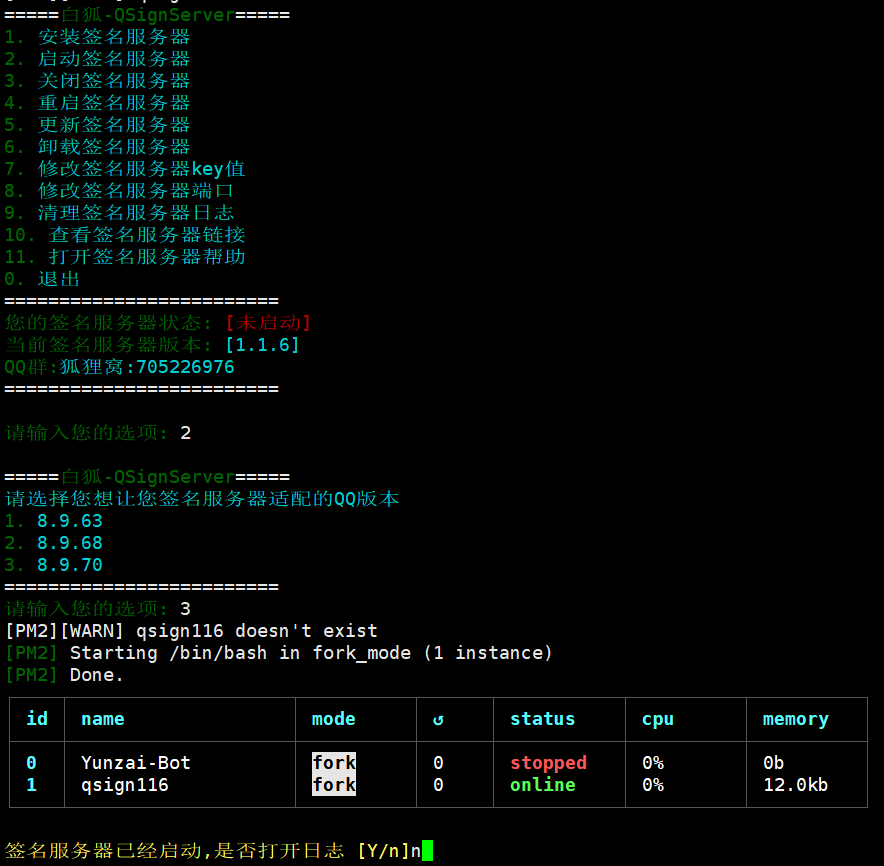Click the memory column header
Viewport: 884px width, 866px height.
coord(795,719)
